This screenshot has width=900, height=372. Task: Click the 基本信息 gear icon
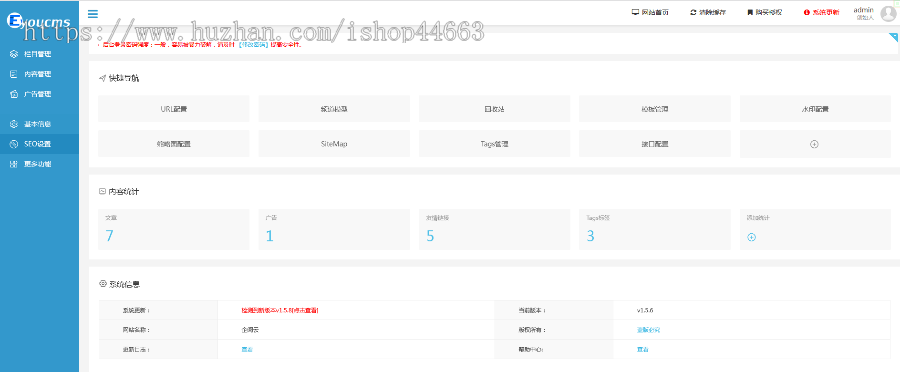tap(14, 124)
